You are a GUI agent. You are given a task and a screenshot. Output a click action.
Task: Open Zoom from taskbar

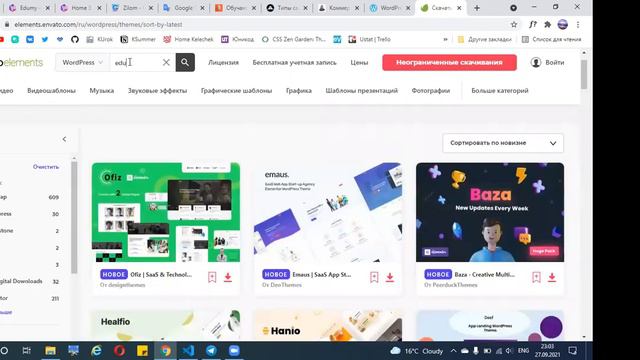[x=234, y=351]
